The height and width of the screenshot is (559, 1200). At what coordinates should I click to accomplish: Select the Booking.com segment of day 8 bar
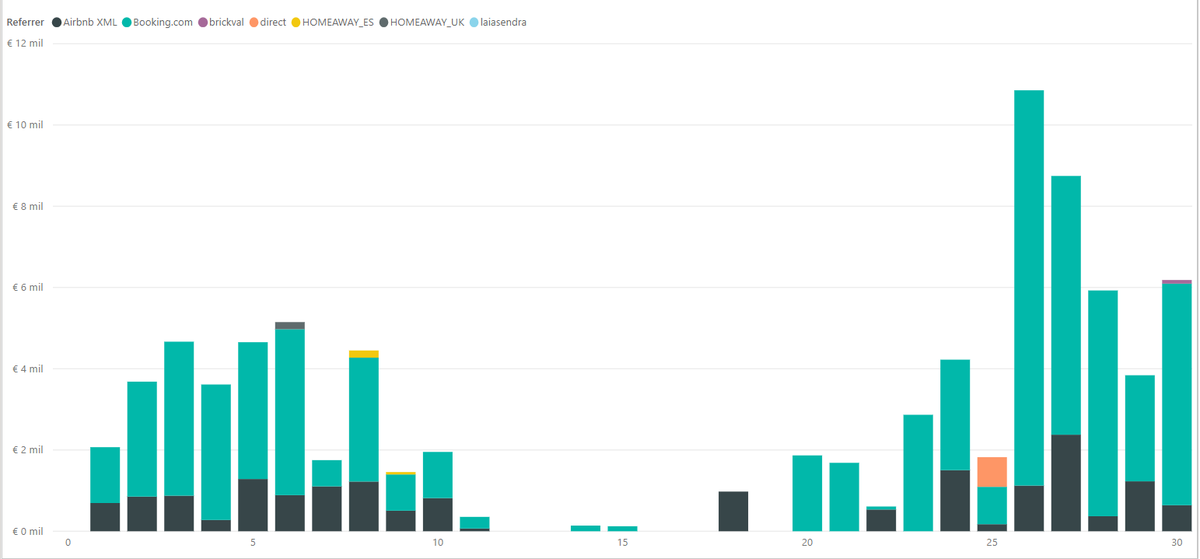363,420
